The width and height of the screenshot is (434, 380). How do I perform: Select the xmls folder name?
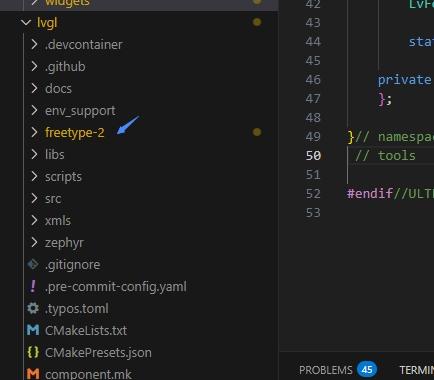click(58, 220)
